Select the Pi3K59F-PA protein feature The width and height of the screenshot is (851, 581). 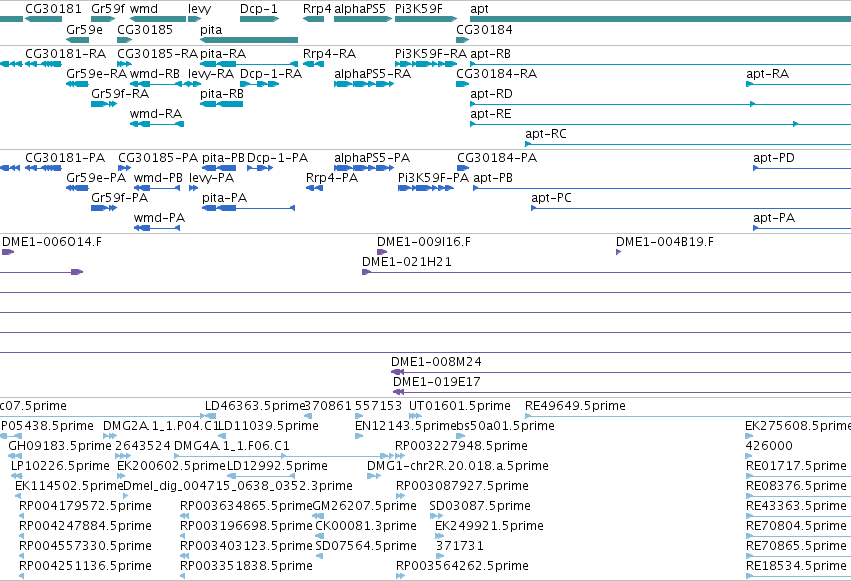click(426, 188)
